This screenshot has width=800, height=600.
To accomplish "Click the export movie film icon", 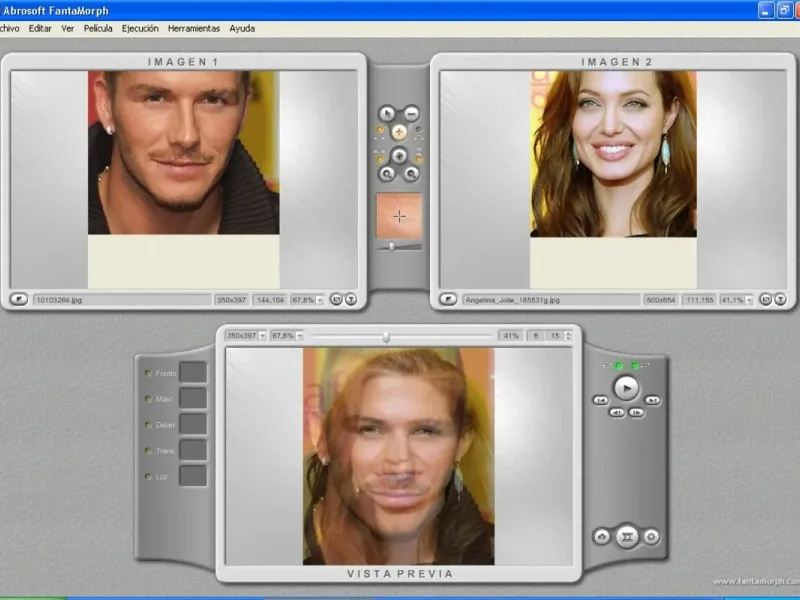I will click(627, 537).
